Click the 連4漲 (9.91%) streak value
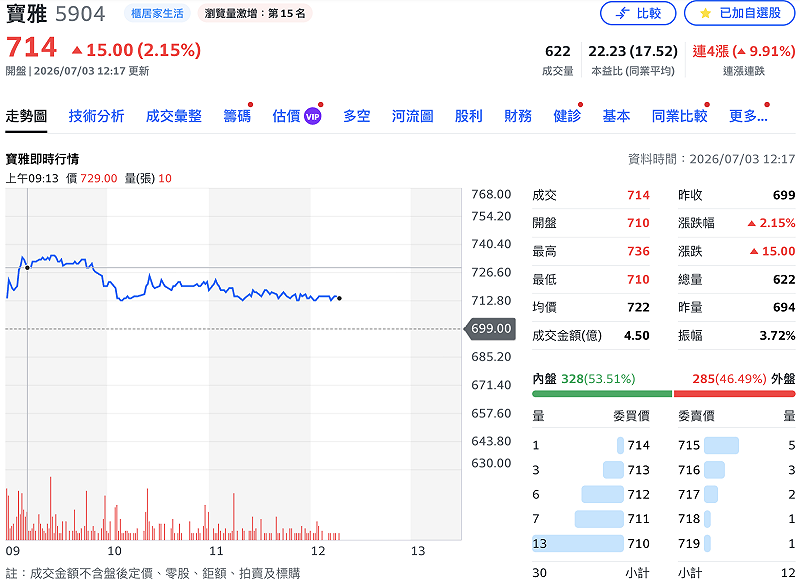 [743, 51]
